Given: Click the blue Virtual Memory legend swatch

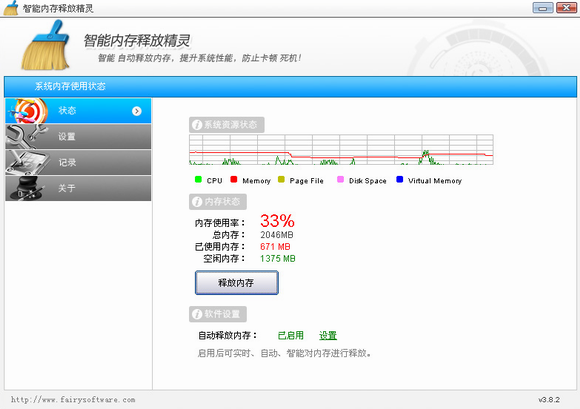Looking at the screenshot, I should [x=399, y=179].
